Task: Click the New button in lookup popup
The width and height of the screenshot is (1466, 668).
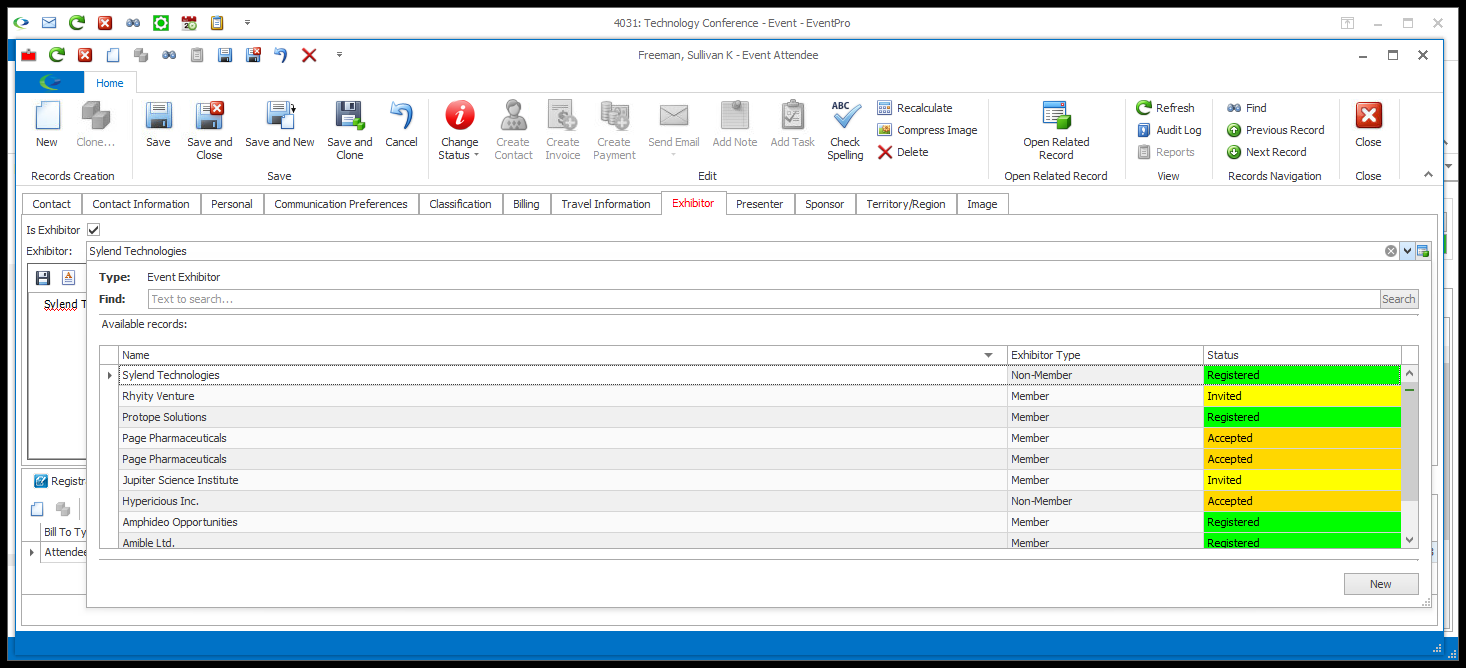Action: 1381,584
